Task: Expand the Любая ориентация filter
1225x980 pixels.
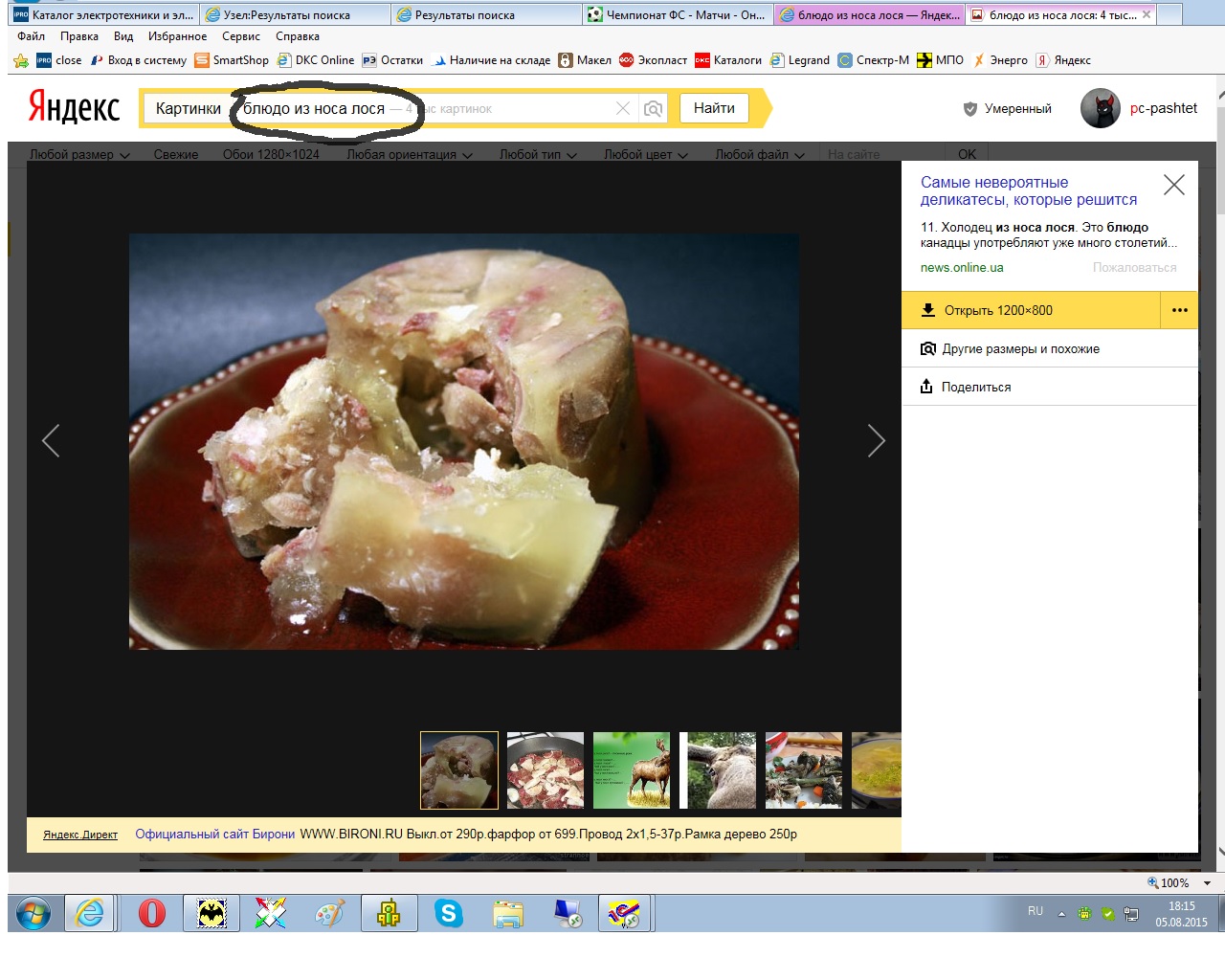Action: pyautogui.click(x=410, y=154)
